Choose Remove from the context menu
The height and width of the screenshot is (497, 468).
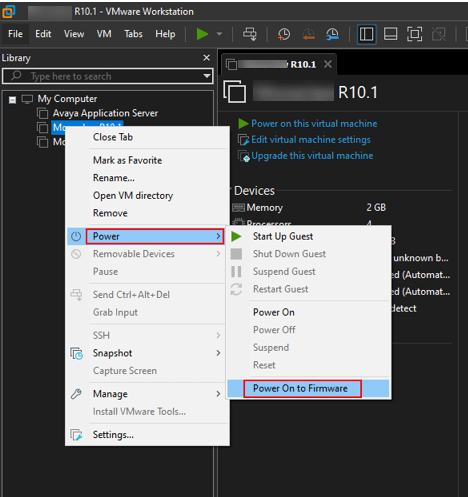pos(110,213)
